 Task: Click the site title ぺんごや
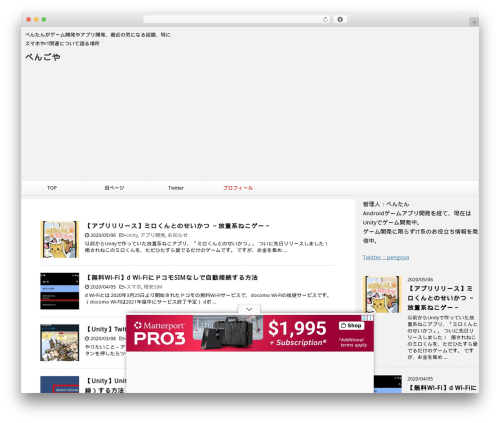pos(43,57)
